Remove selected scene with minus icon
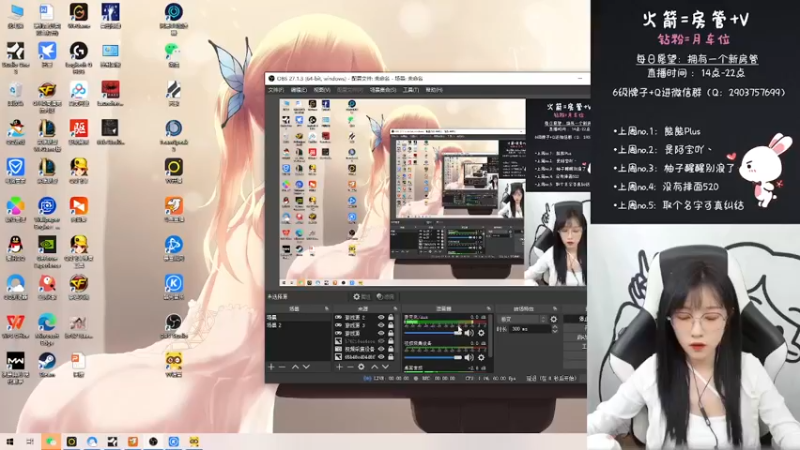This screenshot has width=800, height=450. tap(282, 367)
